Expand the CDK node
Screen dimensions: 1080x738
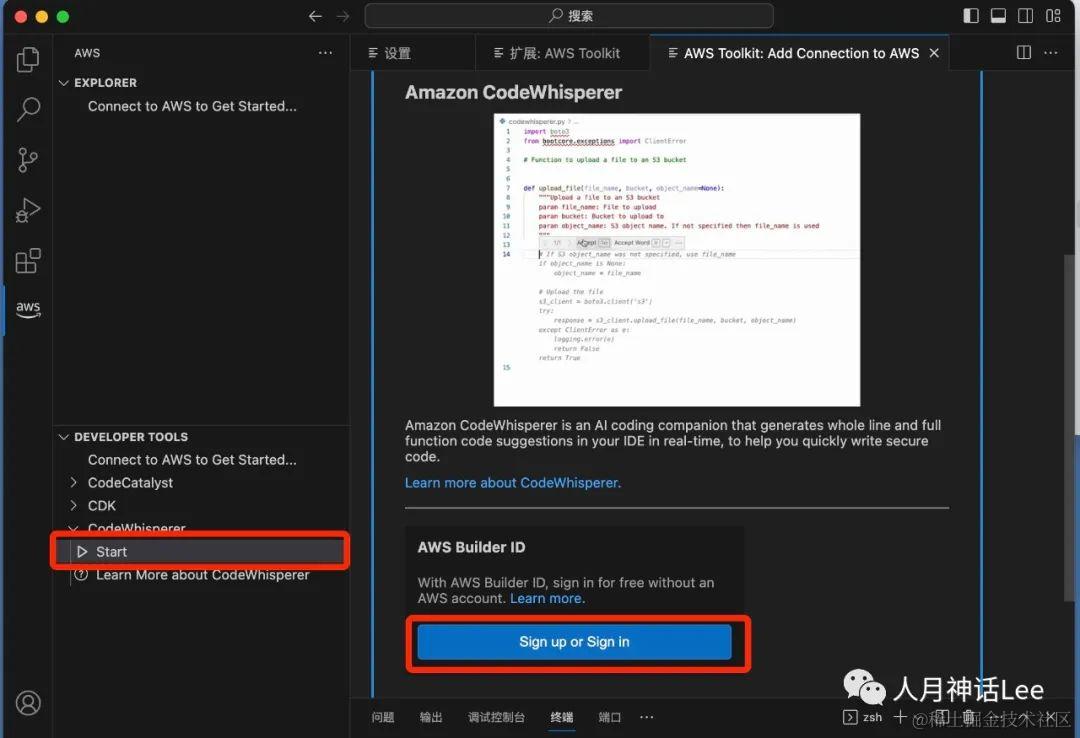coord(74,506)
